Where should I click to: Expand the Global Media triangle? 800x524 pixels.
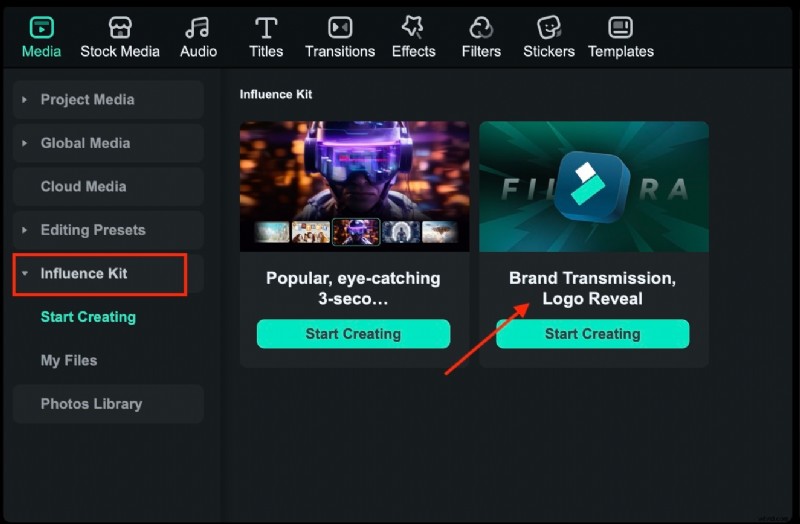pyautogui.click(x=24, y=143)
